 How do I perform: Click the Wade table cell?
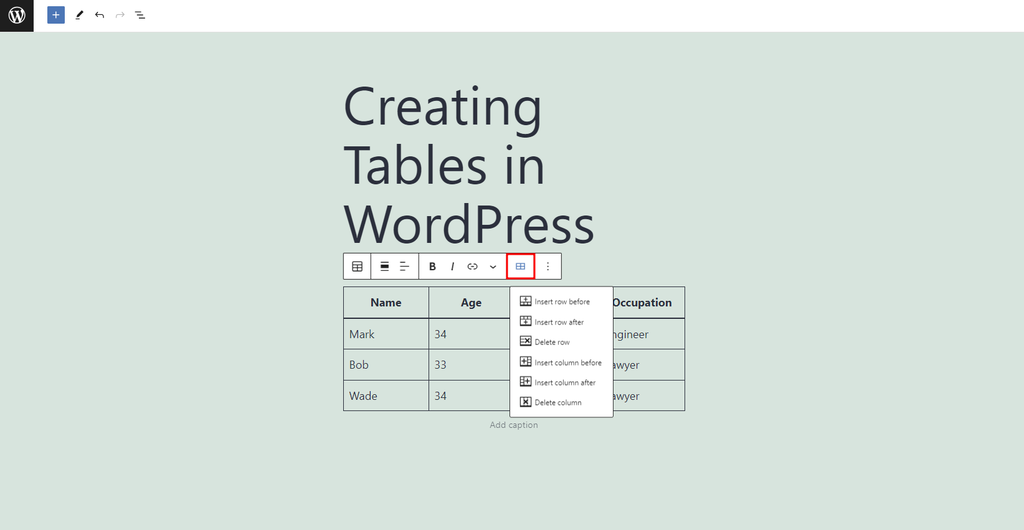pos(386,396)
